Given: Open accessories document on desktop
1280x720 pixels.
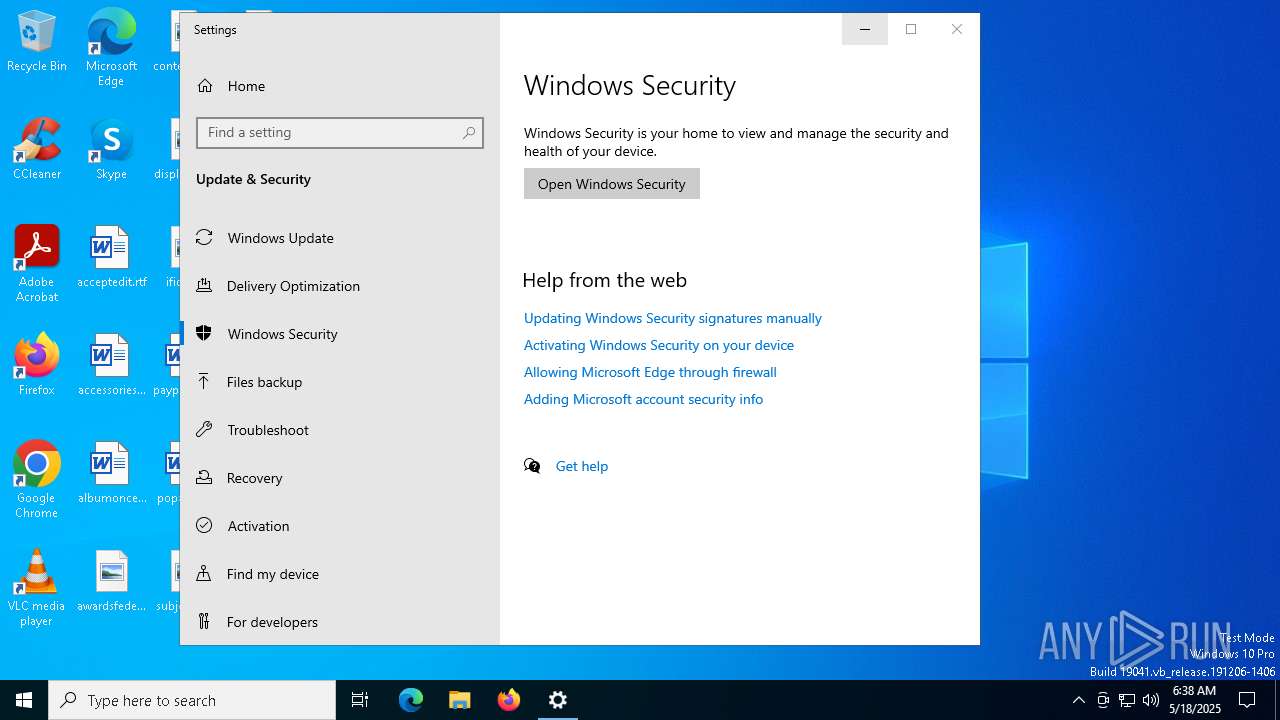Looking at the screenshot, I should pyautogui.click(x=111, y=365).
